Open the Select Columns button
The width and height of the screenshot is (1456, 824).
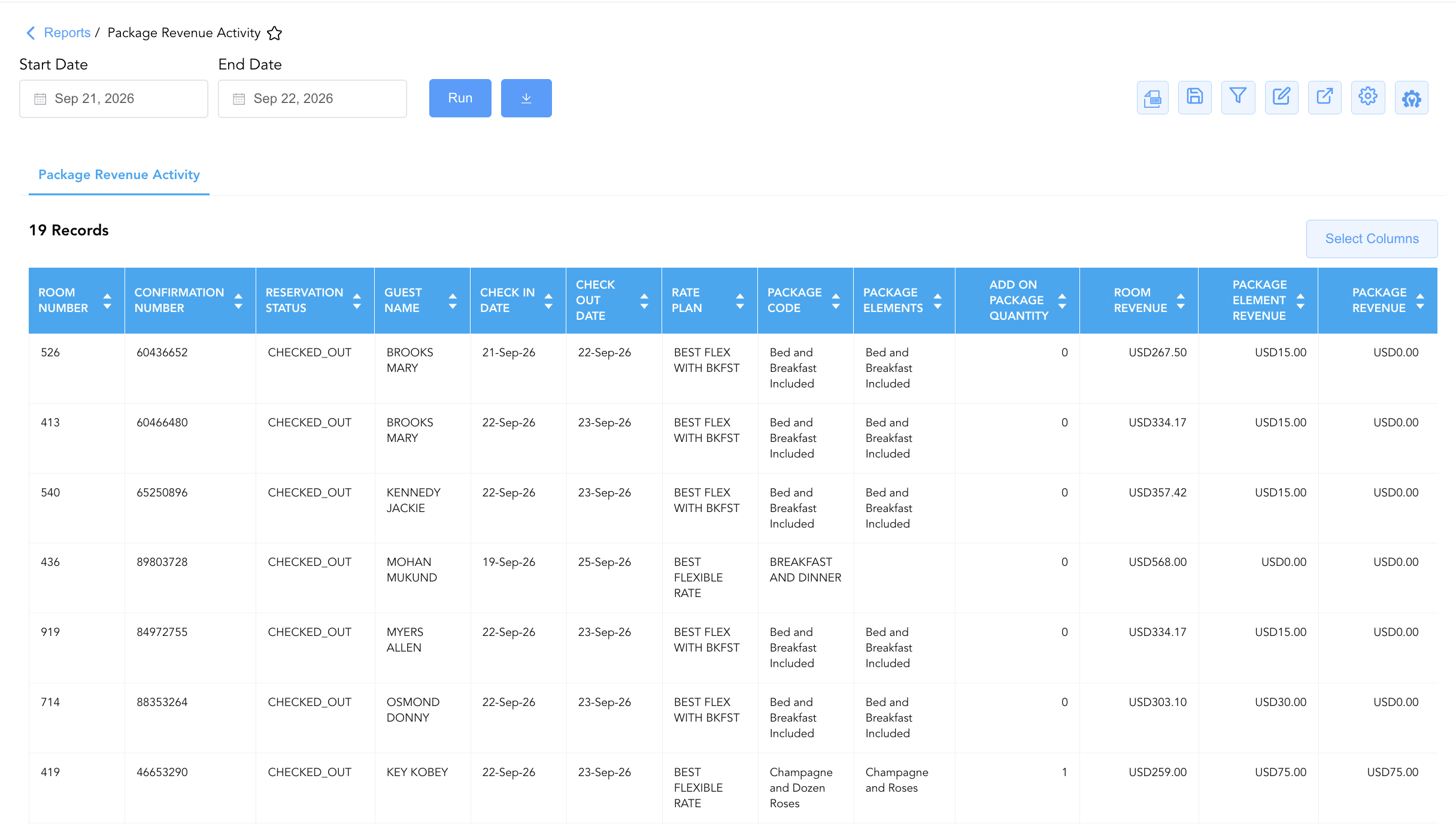click(x=1372, y=239)
